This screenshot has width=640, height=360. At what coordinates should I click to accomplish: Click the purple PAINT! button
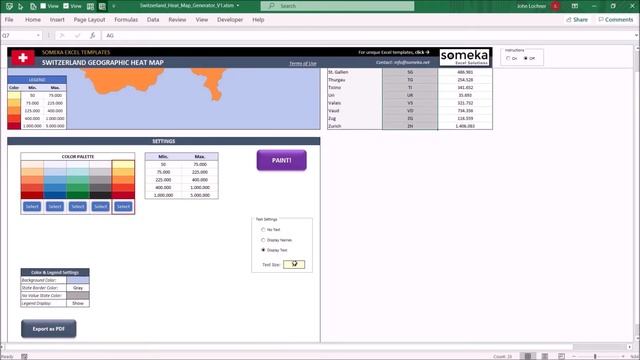282,160
